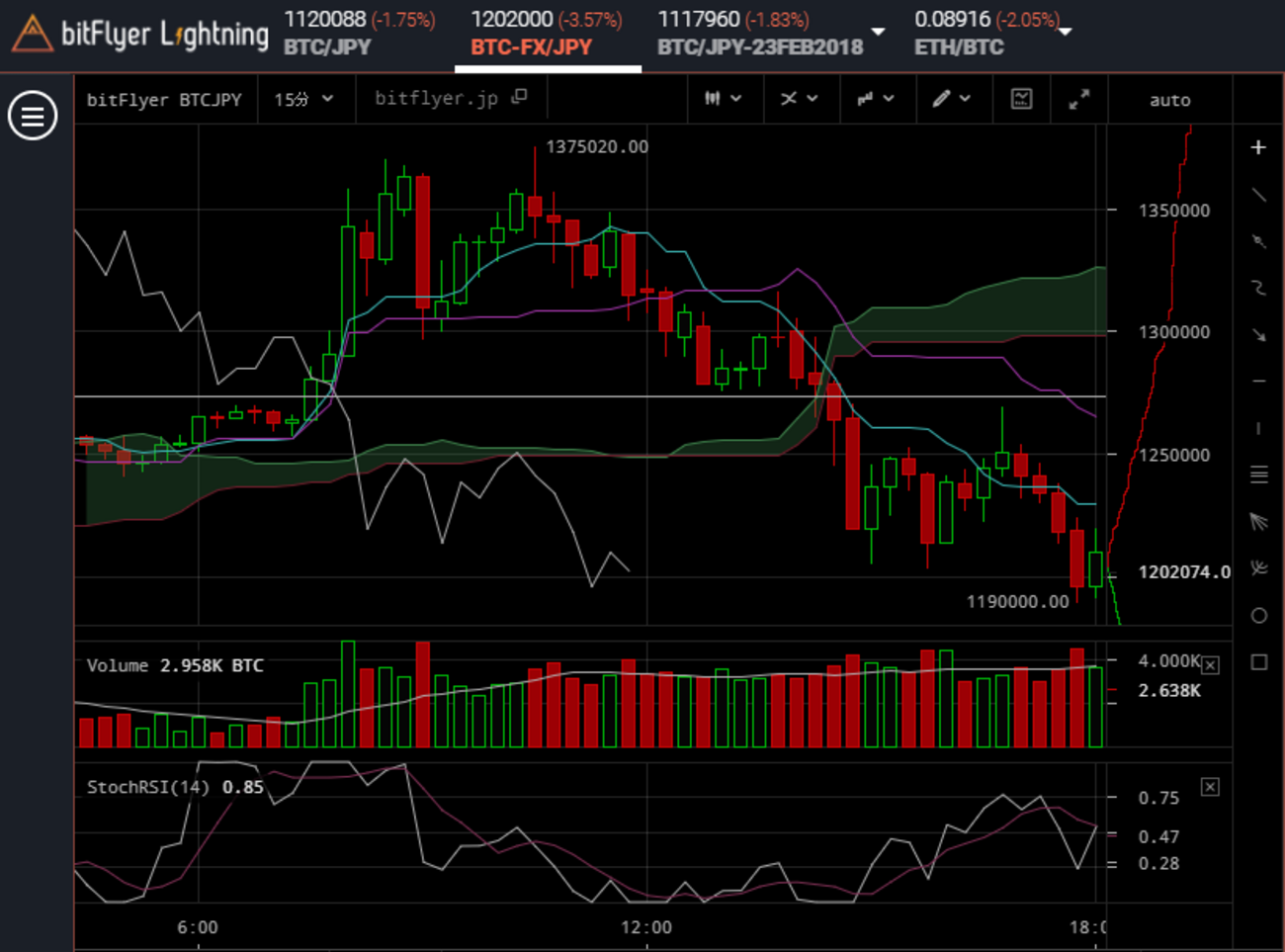Viewport: 1285px width, 952px height.
Task: Click the 12:00 time axis label
Action: click(646, 927)
